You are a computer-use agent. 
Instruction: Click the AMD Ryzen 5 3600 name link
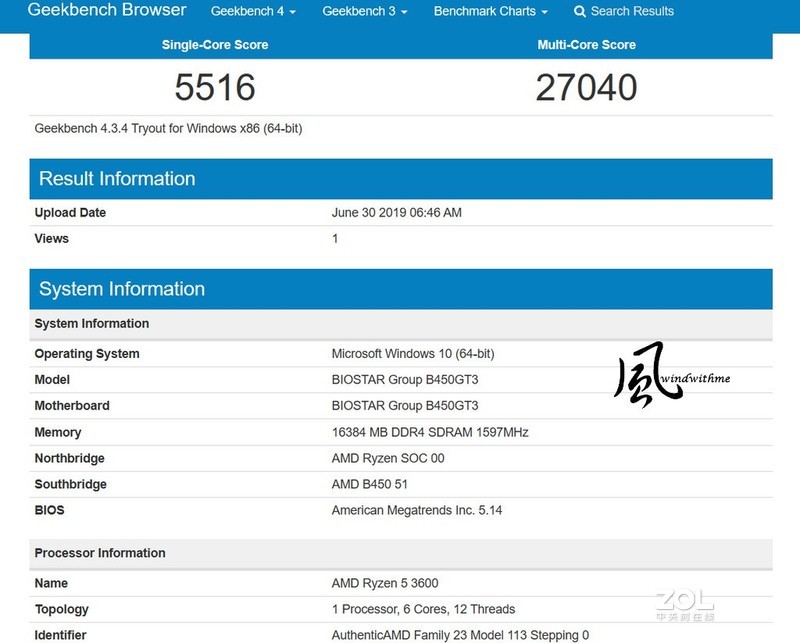coord(388,582)
